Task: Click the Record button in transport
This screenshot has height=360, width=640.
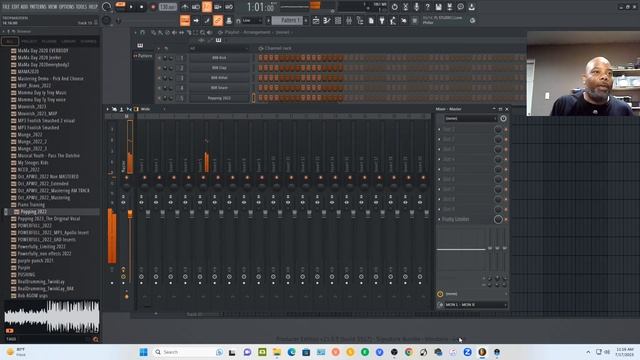Action: (x=153, y=7)
